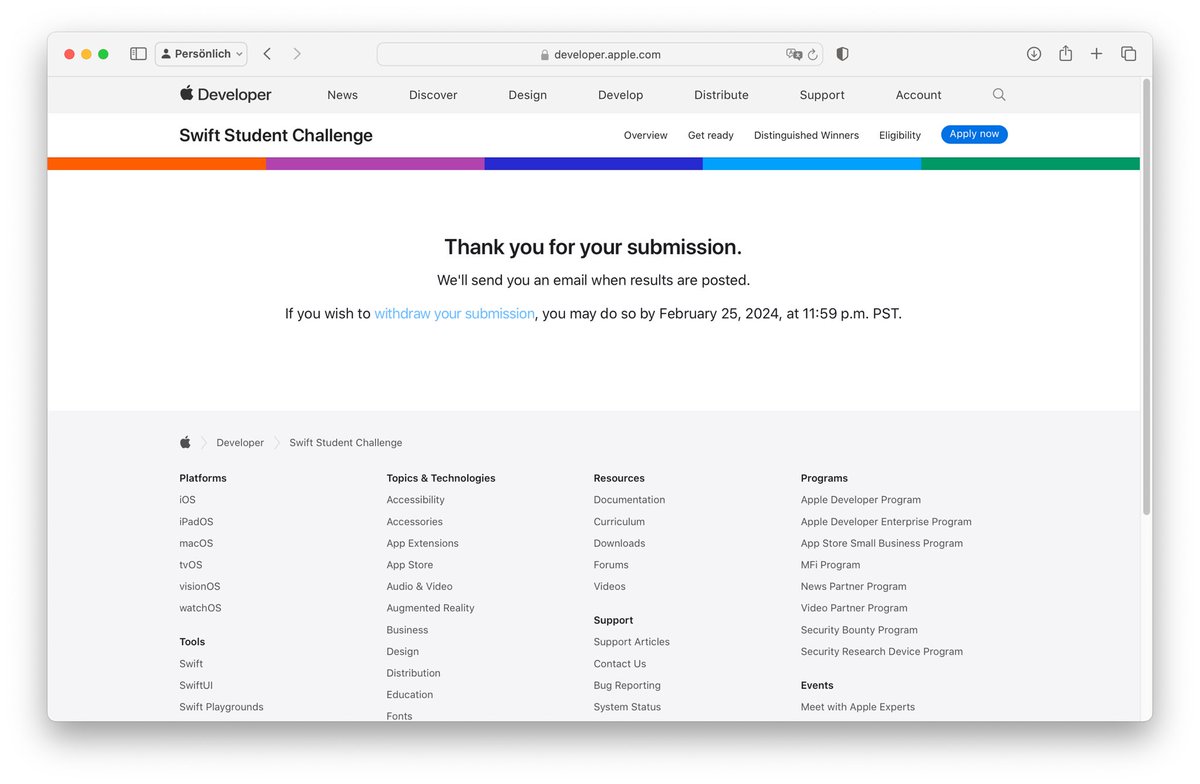The width and height of the screenshot is (1200, 784).
Task: Open the System Status footer link
Action: [627, 707]
